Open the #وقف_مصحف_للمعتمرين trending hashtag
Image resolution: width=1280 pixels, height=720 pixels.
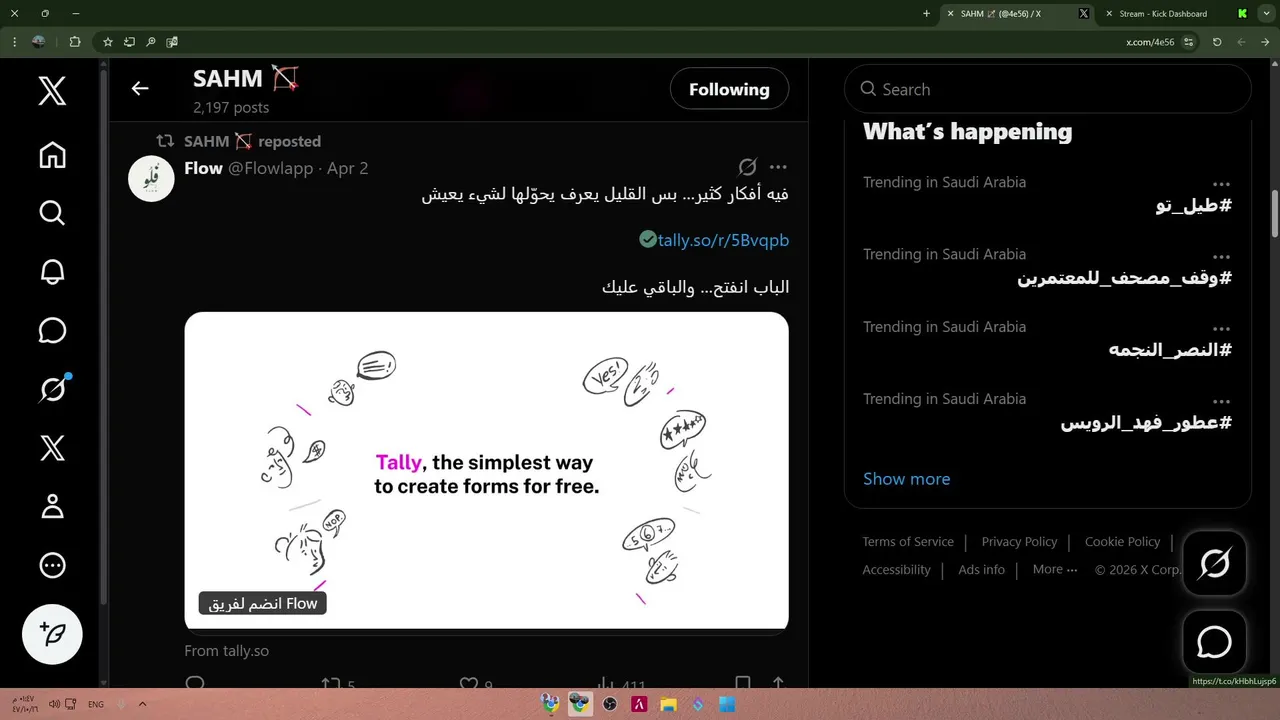tap(1124, 277)
